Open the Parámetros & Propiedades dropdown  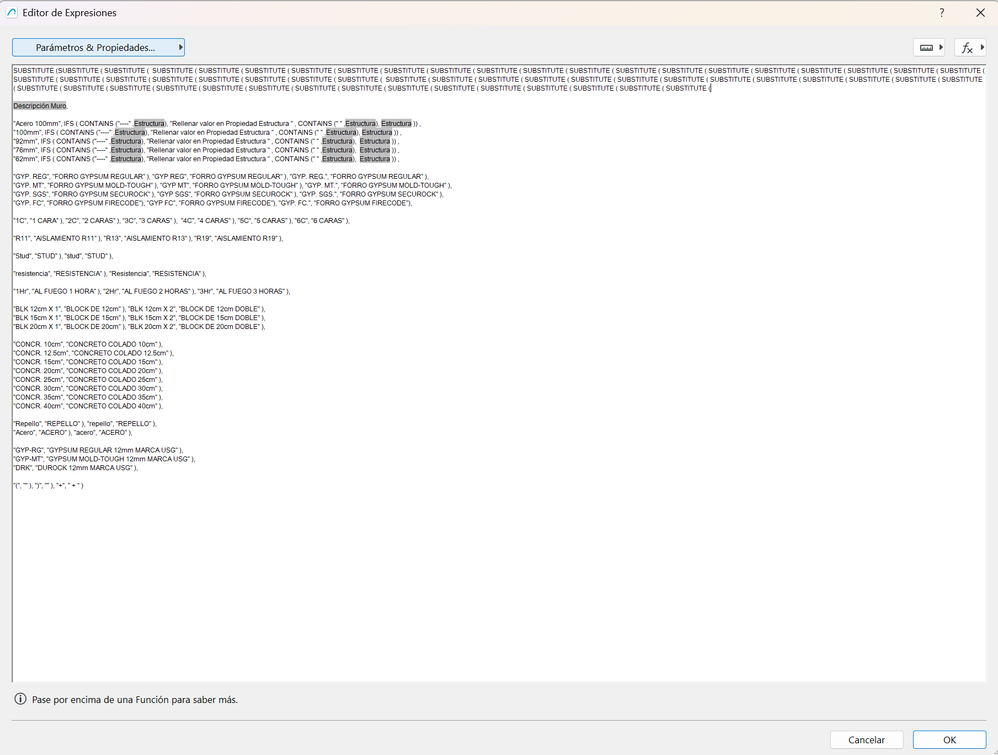pos(98,47)
